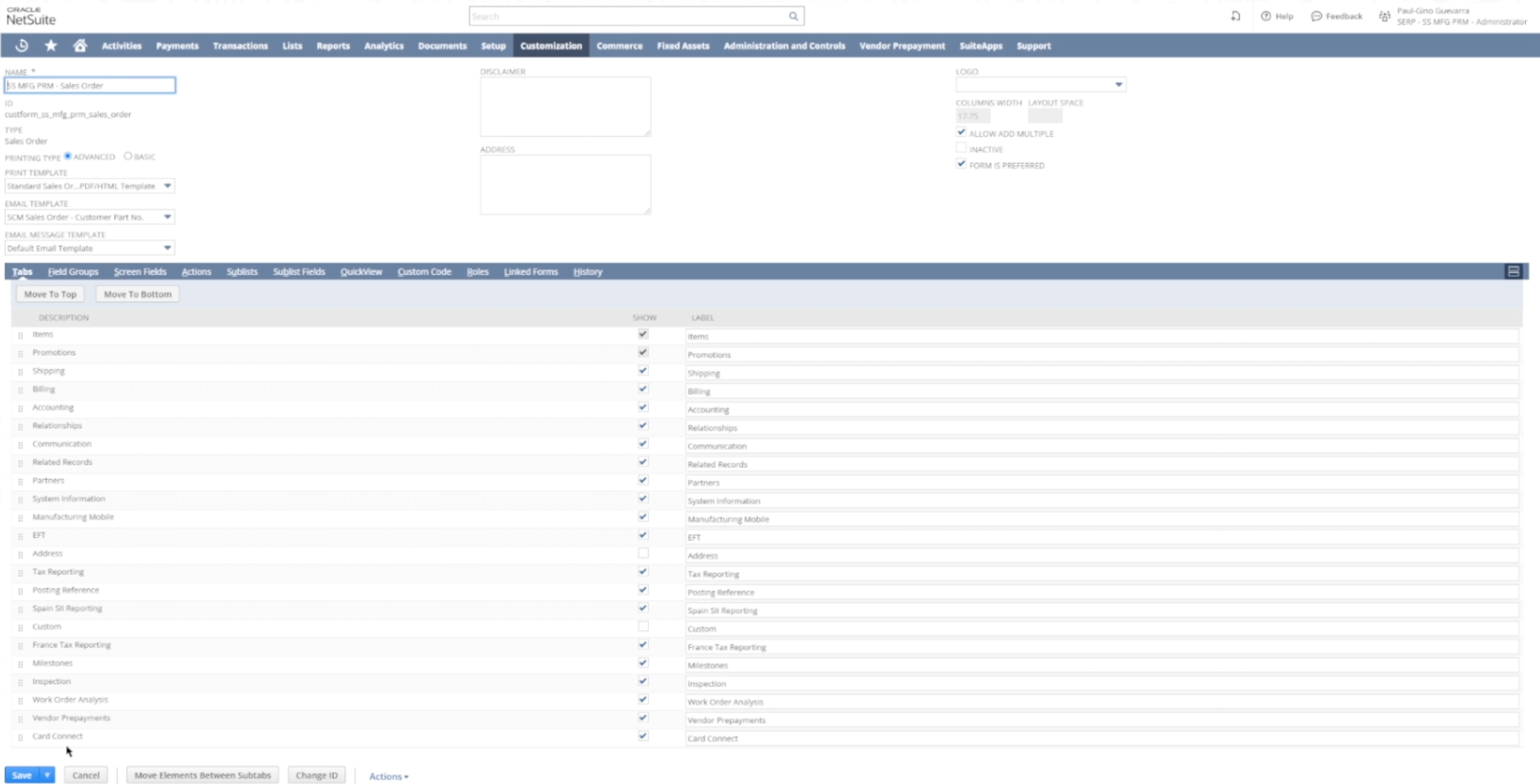Image resolution: width=1540 pixels, height=784 pixels.
Task: Expand the Logo dropdown
Action: 1118,85
